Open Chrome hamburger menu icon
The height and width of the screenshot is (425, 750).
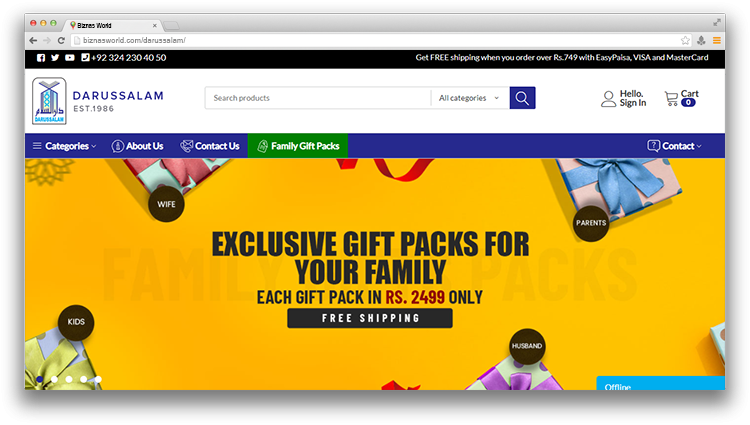click(x=717, y=40)
